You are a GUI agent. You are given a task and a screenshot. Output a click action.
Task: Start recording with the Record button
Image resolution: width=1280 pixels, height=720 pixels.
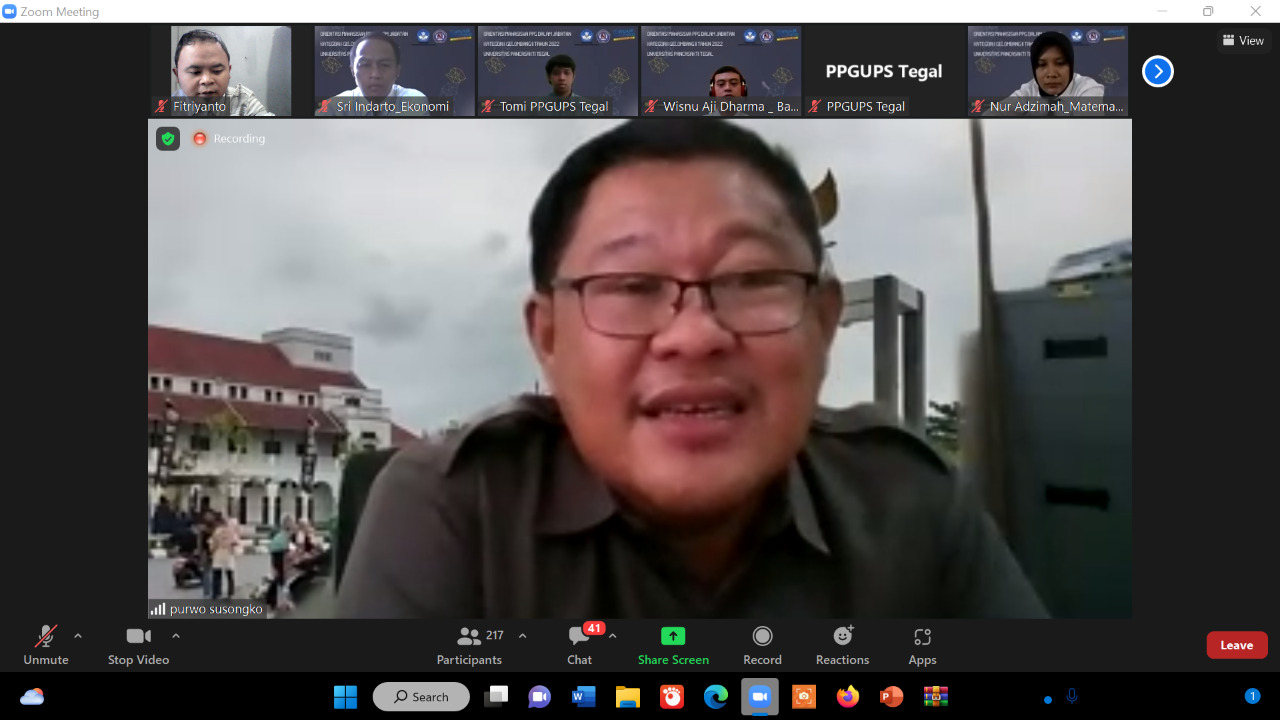(762, 645)
